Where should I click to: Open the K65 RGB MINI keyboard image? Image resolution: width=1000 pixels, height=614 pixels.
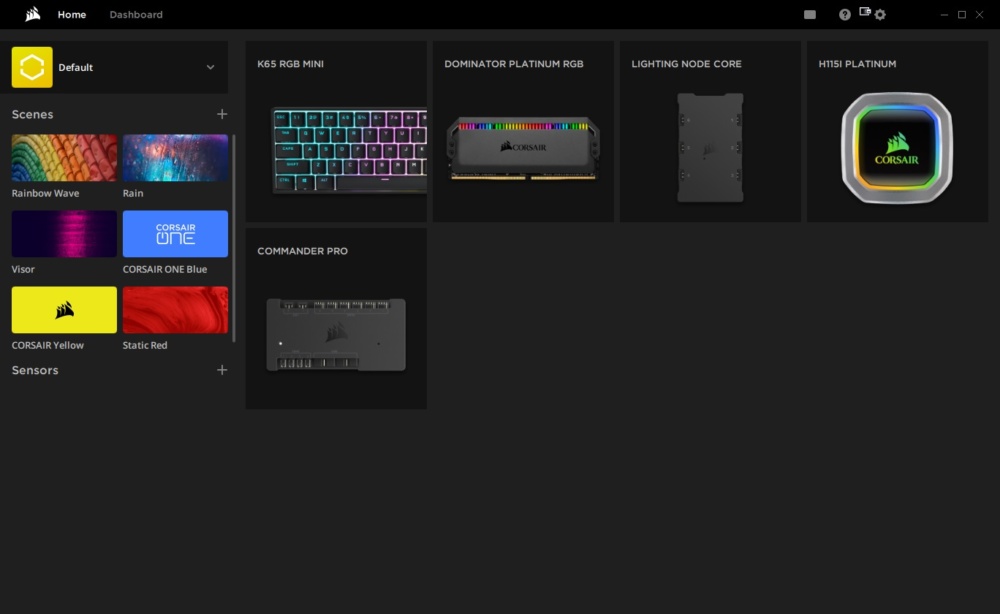click(349, 150)
